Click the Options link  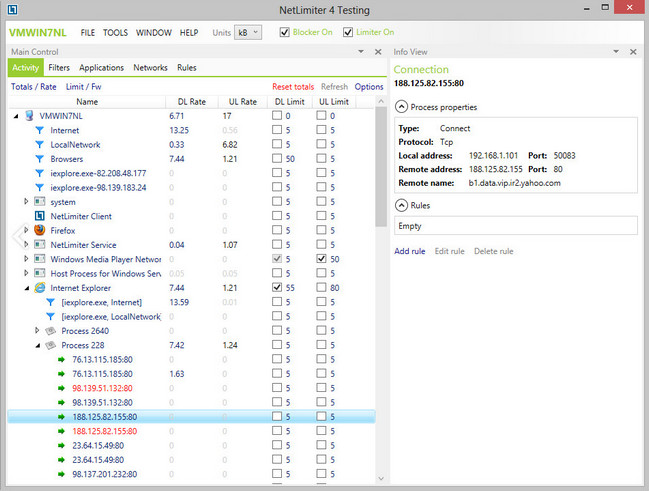pos(369,87)
